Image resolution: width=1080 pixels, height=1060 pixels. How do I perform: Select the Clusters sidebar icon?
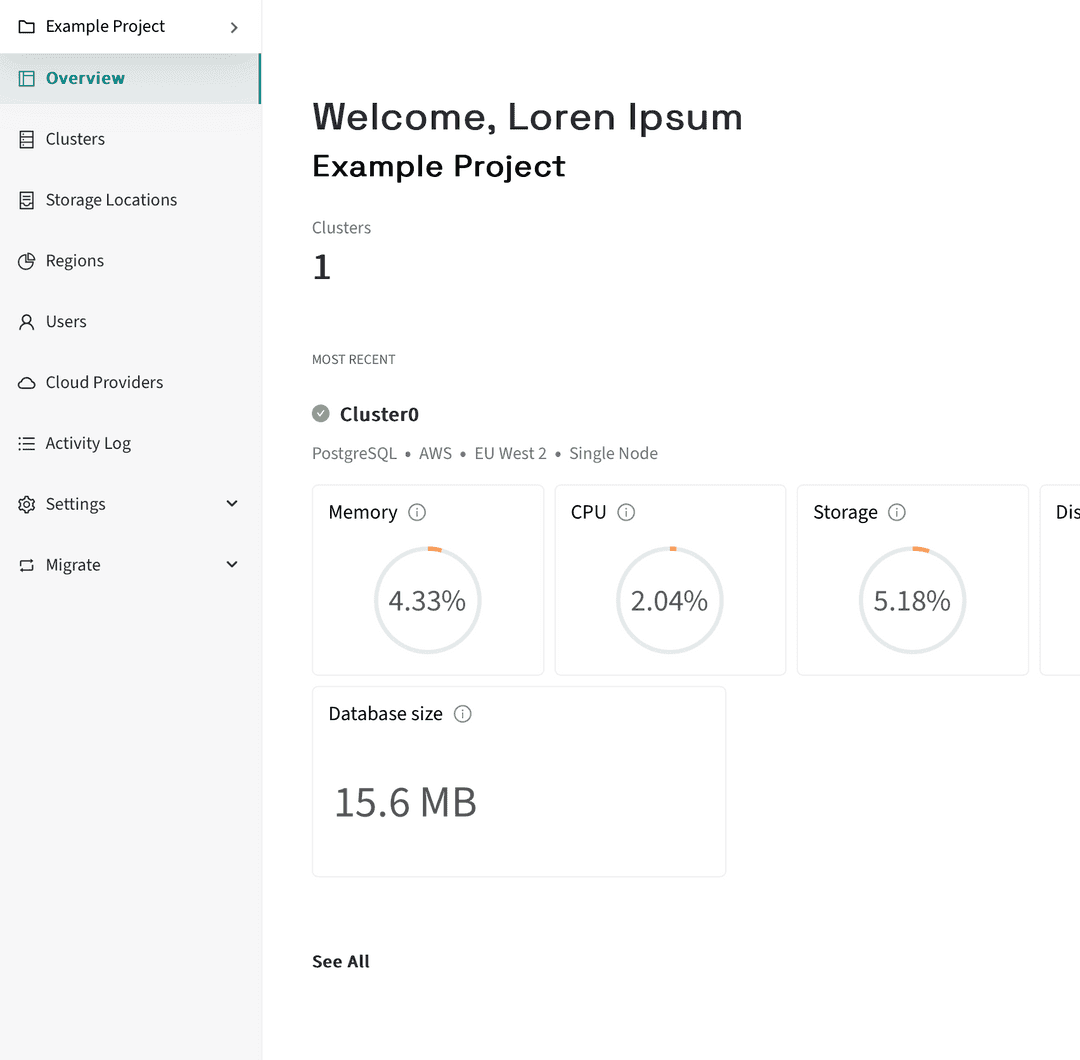(x=26, y=138)
